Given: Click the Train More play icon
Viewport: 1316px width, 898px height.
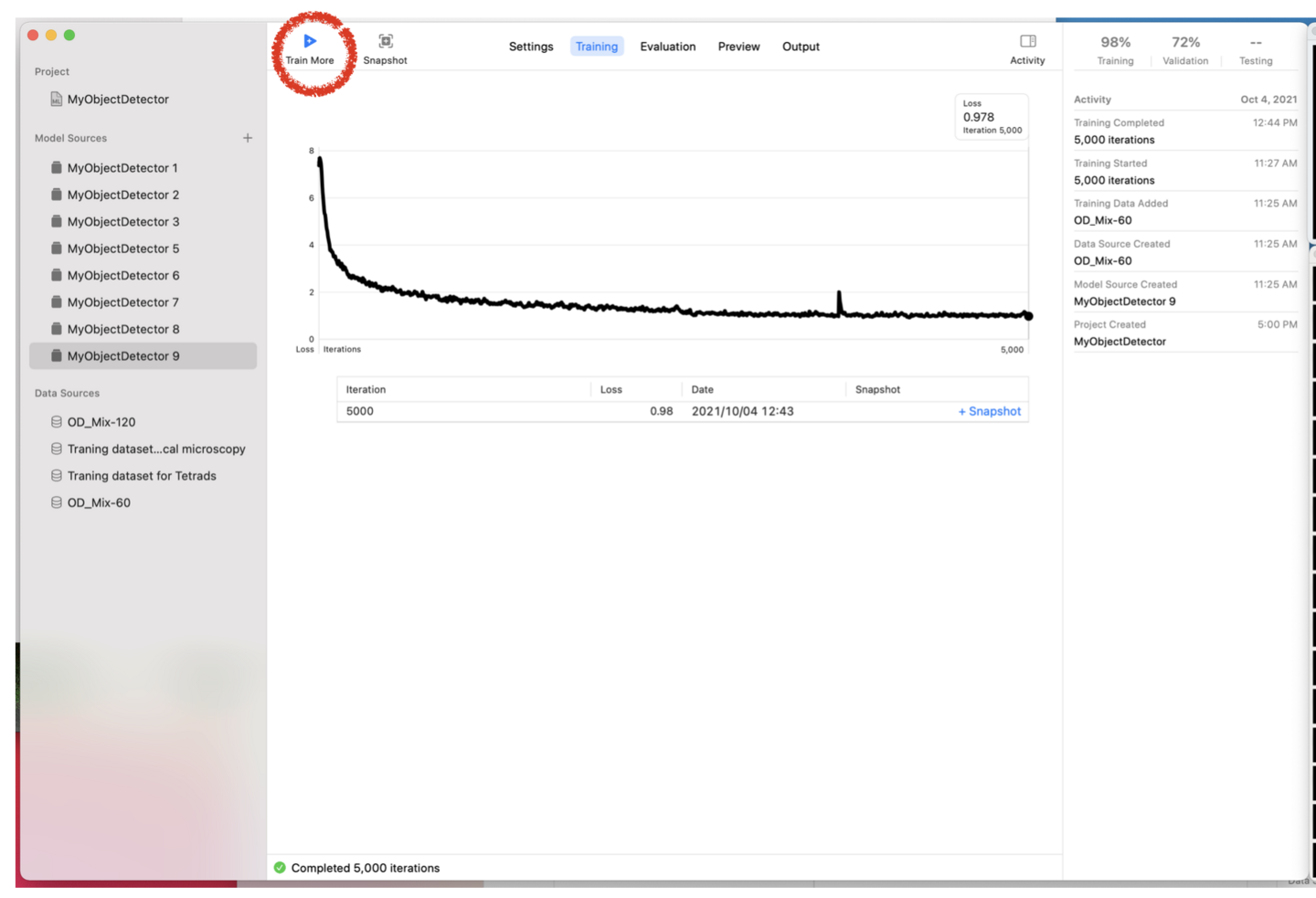Looking at the screenshot, I should coord(310,41).
